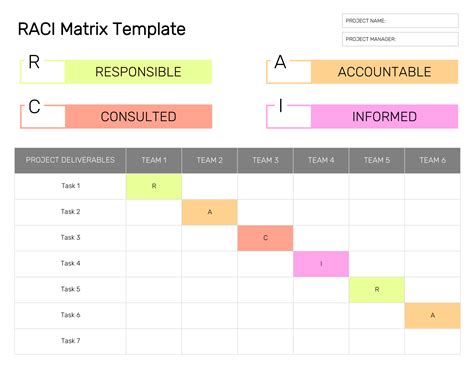Click the PROJECT DELIVERABLES column header
Image resolution: width=474 pixels, height=366 pixels.
(70, 160)
